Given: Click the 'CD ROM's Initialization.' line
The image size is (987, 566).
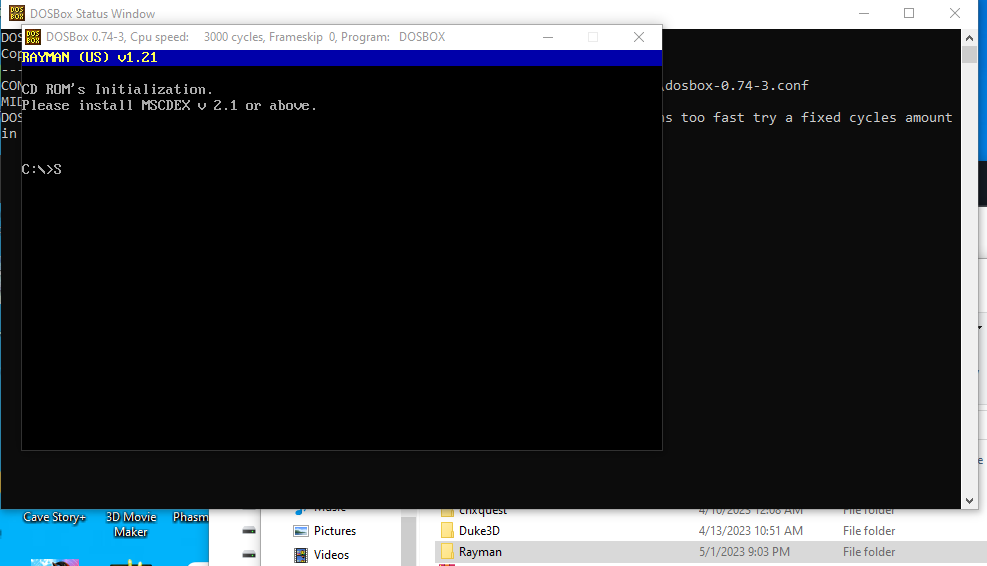Looking at the screenshot, I should (x=117, y=89).
